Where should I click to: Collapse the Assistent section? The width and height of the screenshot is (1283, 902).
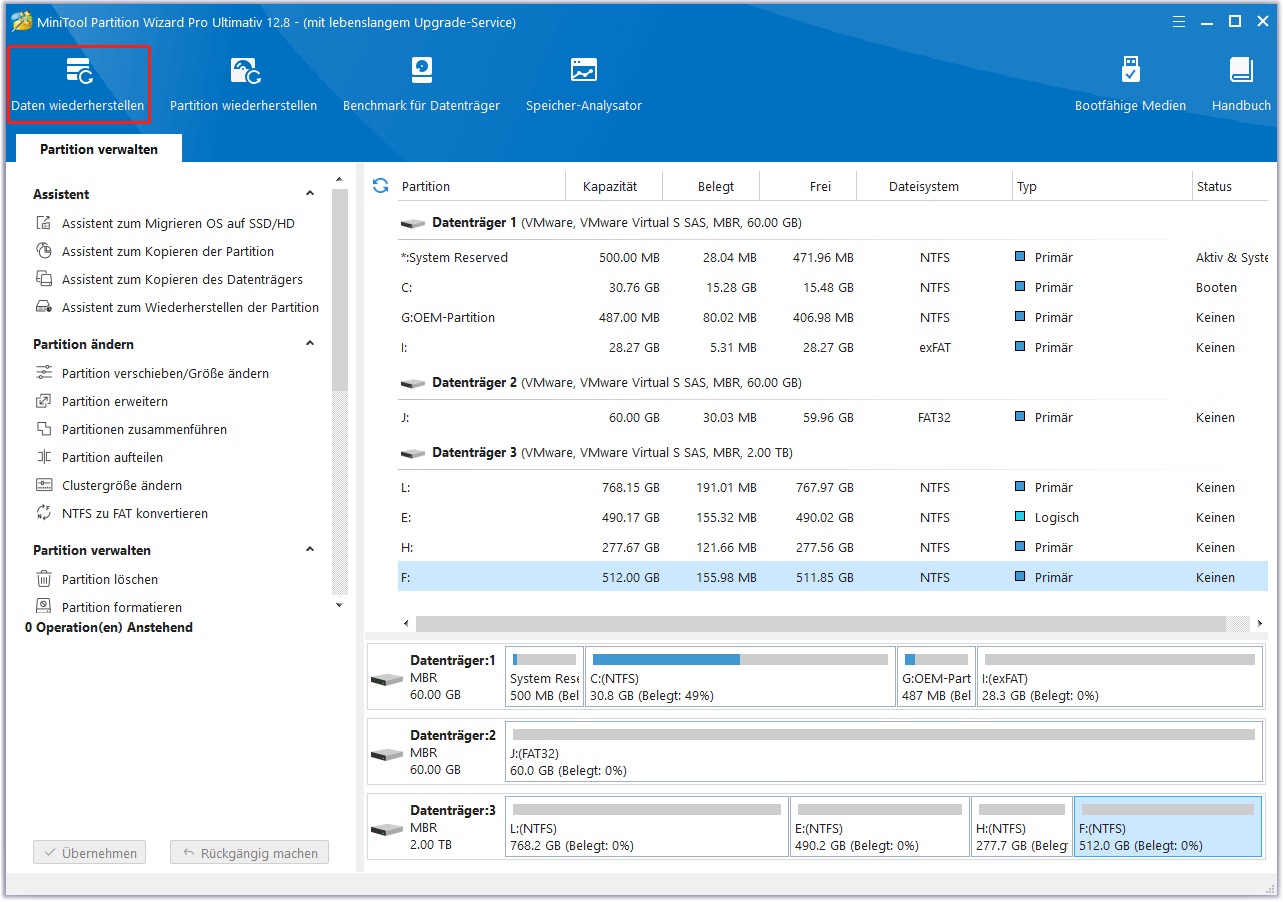310,194
